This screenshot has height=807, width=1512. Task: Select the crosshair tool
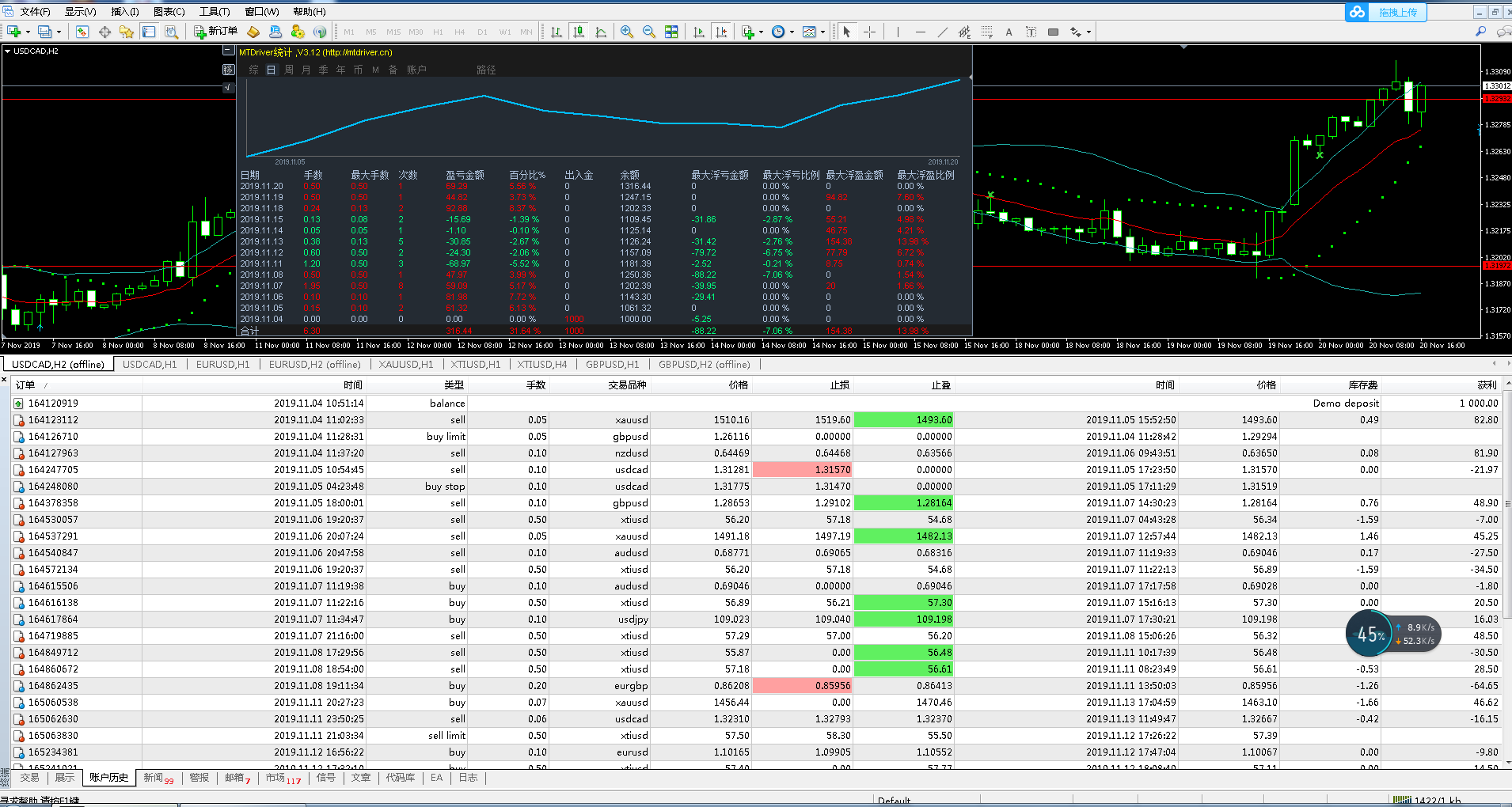click(869, 32)
